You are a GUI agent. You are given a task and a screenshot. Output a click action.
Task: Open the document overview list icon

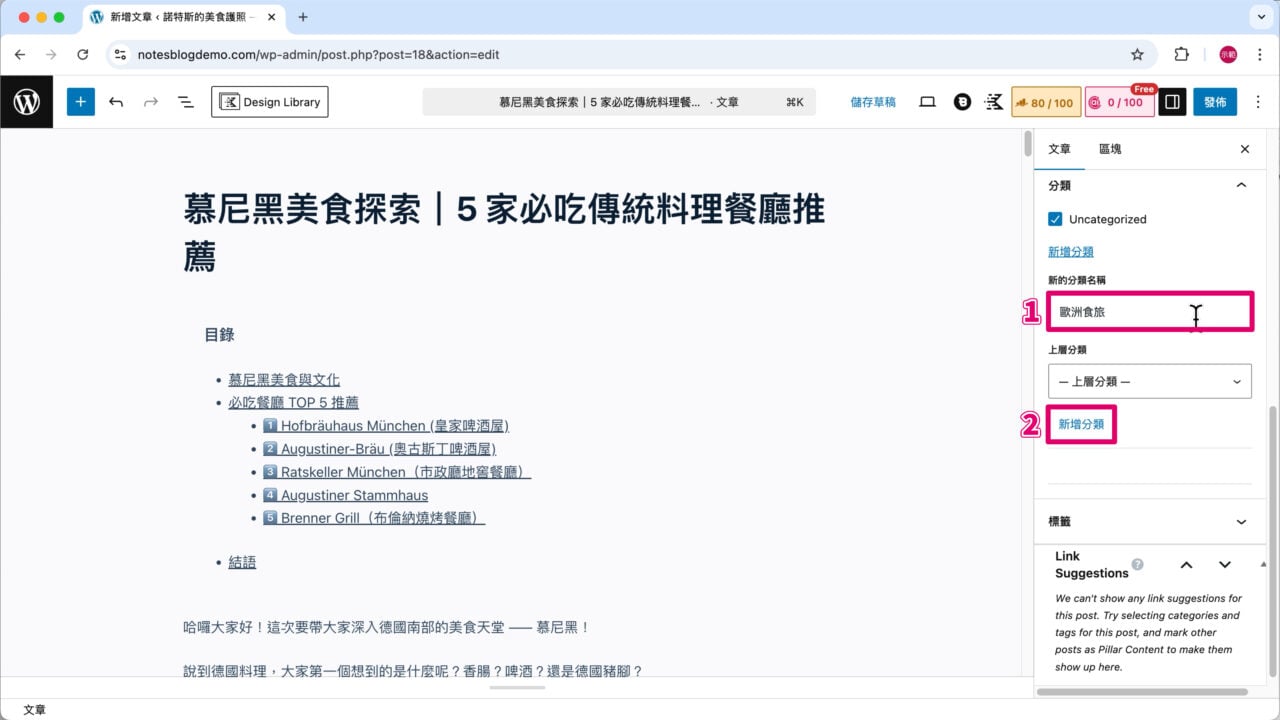(x=184, y=101)
